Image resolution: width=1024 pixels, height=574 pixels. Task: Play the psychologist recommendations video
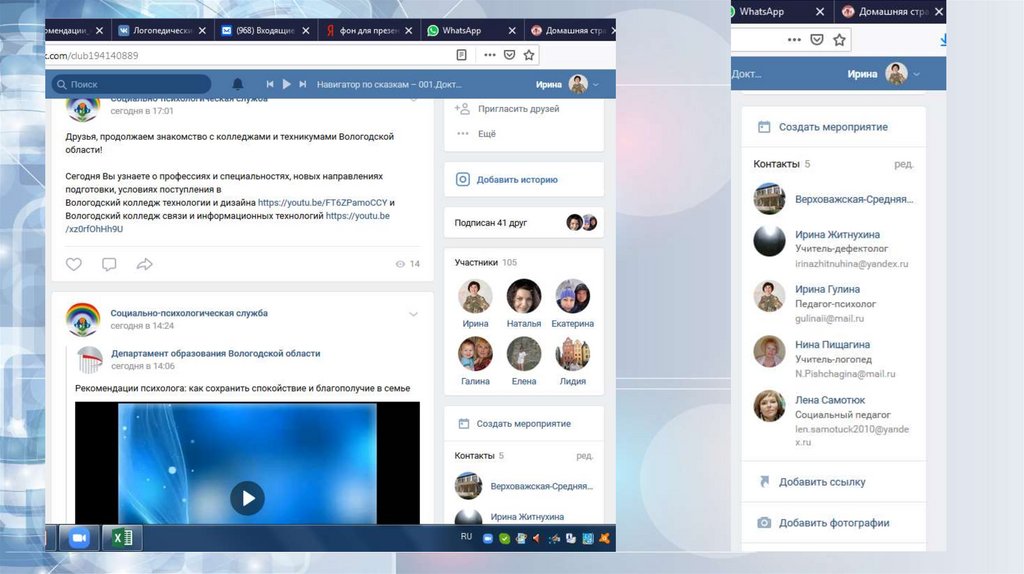pos(247,497)
